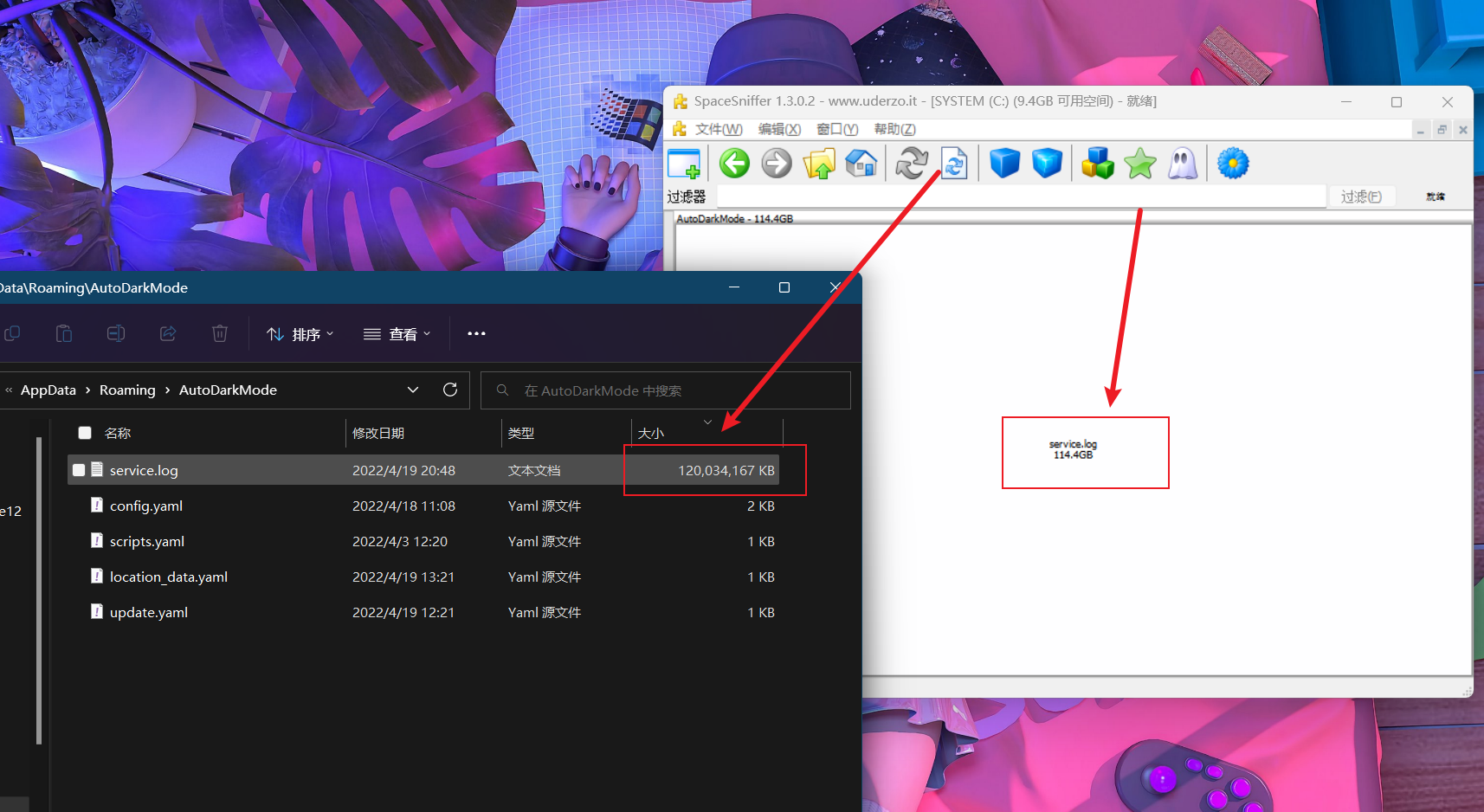Click the lighter blue cube icon
The width and height of the screenshot is (1484, 812).
(x=1047, y=163)
